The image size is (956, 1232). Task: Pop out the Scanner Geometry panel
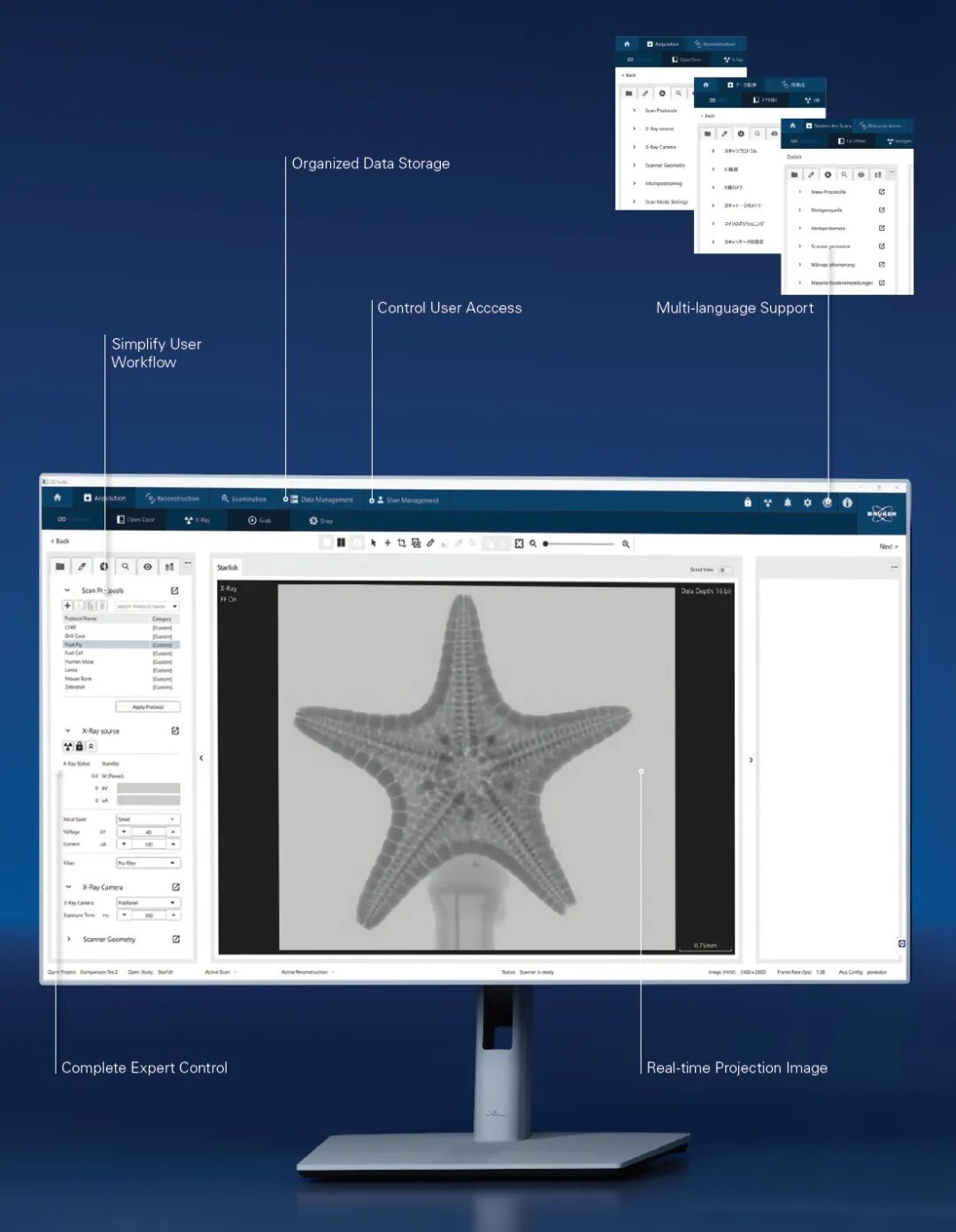coord(176,939)
